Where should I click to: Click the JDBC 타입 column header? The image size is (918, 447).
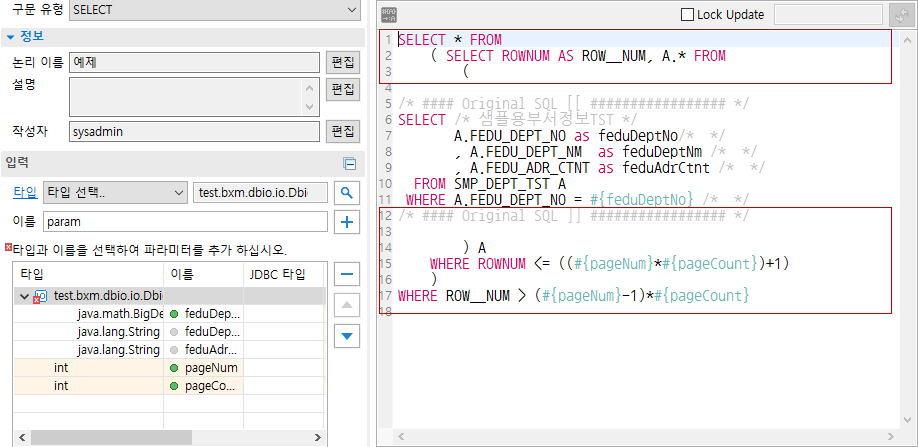tap(283, 274)
